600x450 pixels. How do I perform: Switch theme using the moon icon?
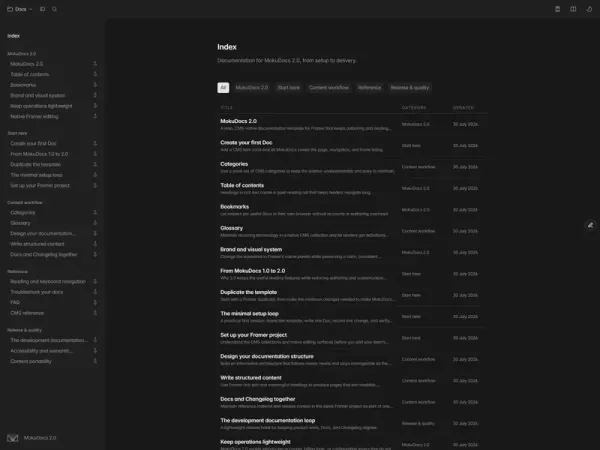[x=589, y=9]
